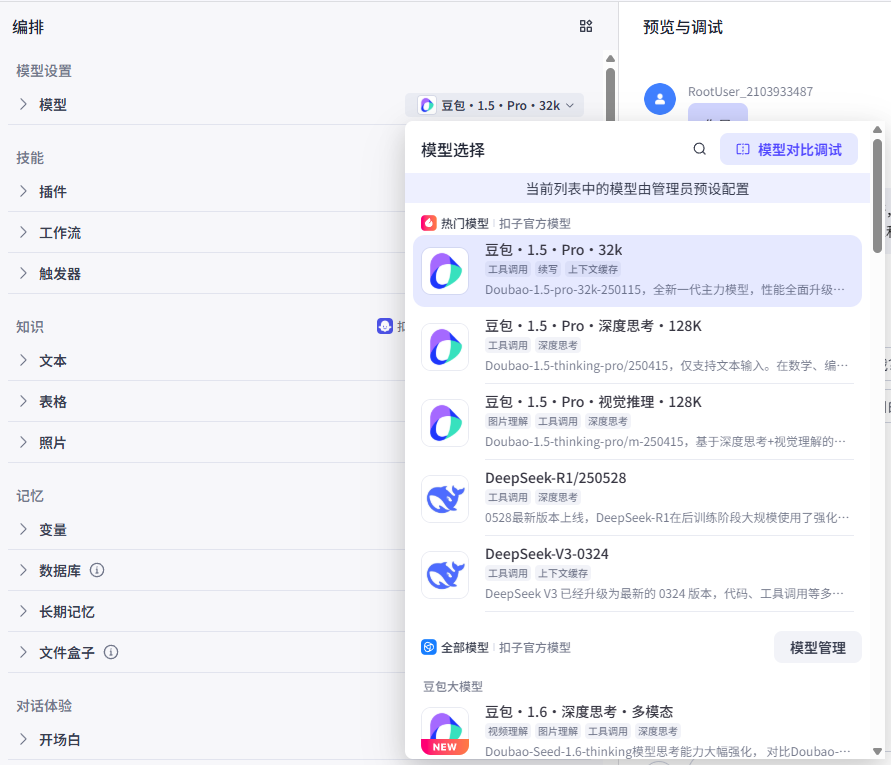Click the scroll-down arrow of model list

[x=877, y=751]
